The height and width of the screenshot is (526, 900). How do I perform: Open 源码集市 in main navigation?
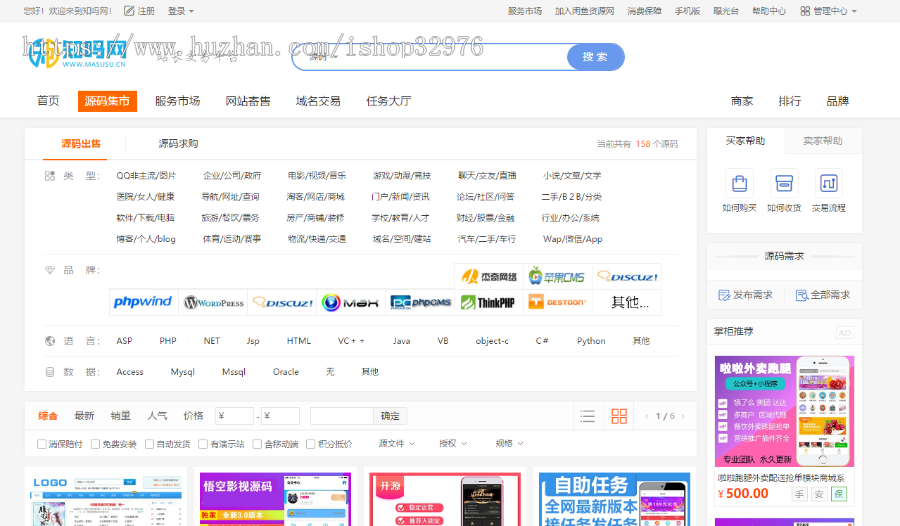107,101
